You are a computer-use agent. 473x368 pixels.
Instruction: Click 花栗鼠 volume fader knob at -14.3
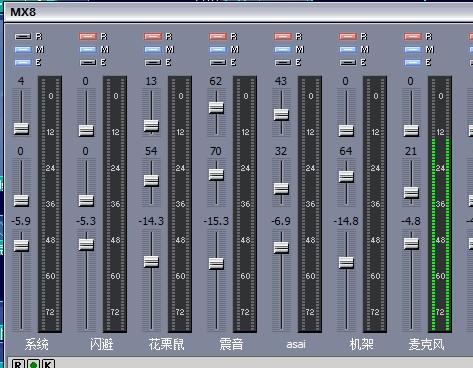(x=151, y=262)
